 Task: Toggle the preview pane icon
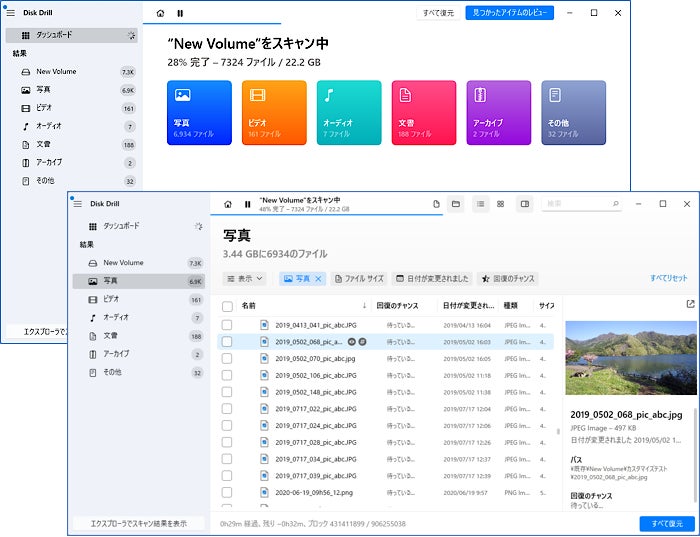coord(524,204)
